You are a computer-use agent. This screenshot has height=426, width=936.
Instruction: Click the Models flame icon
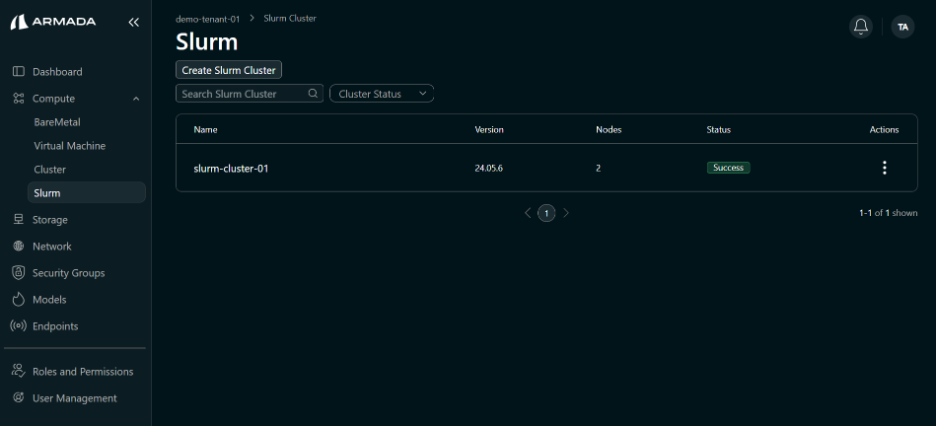[19, 299]
